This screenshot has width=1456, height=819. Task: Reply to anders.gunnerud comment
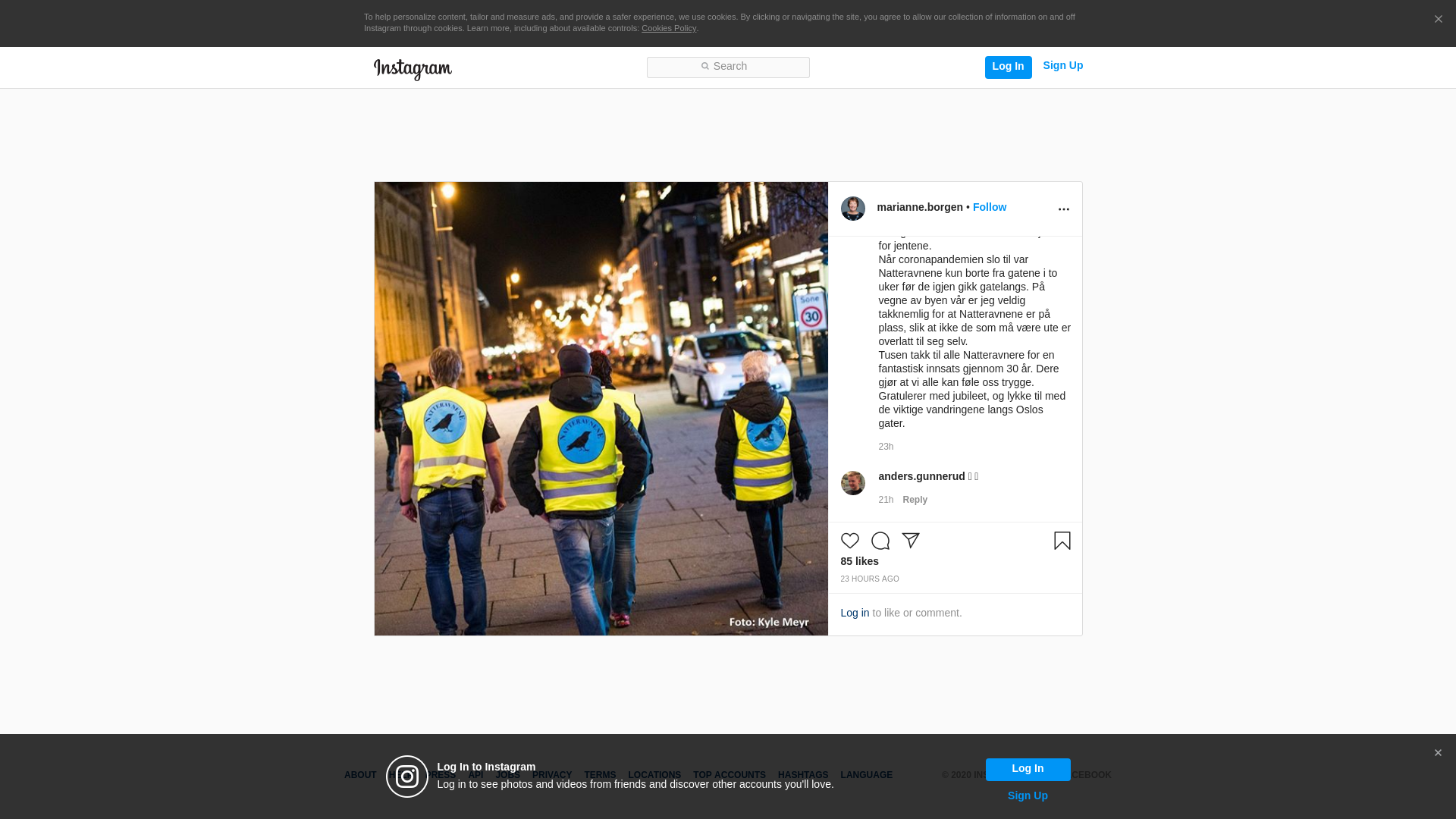point(915,500)
